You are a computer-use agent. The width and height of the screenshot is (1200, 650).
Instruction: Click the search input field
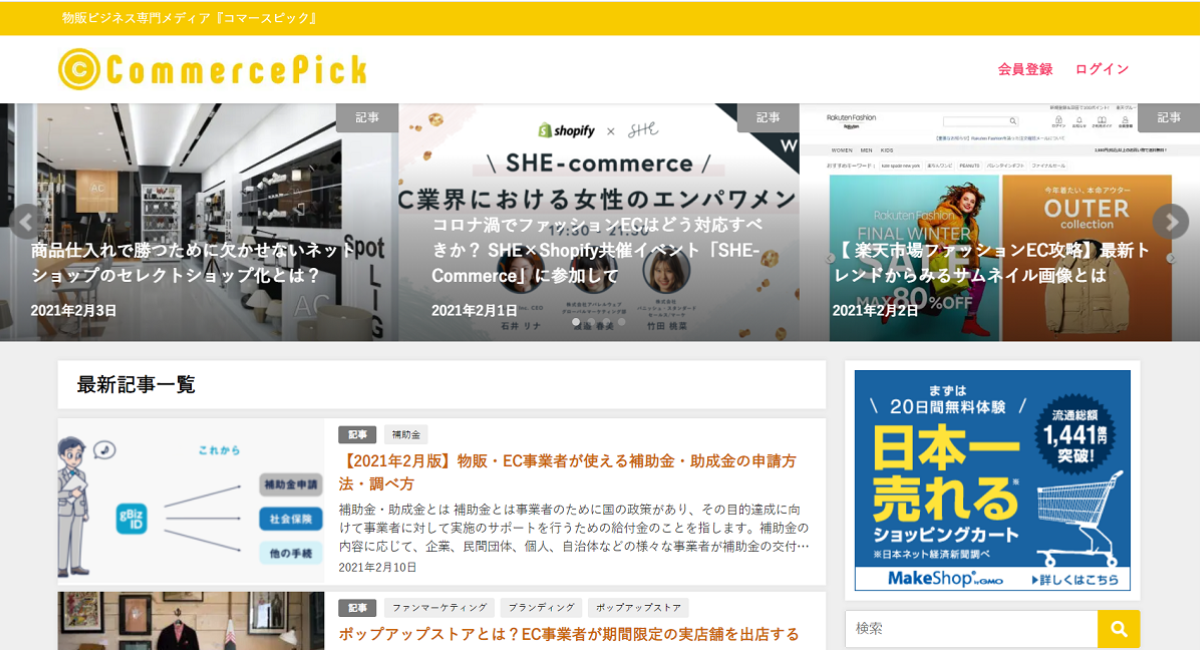[971, 629]
